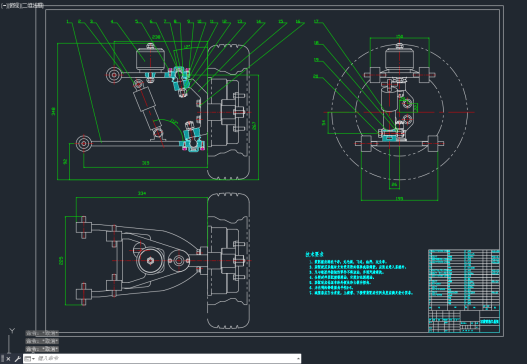Select part balloon number 17

tap(316, 21)
